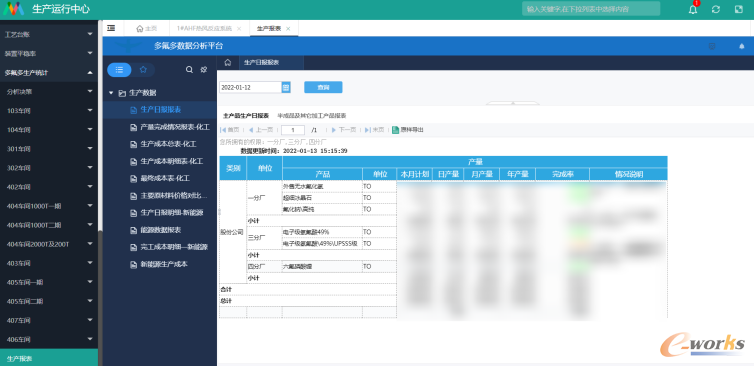
Task: Collapse sidebar using the hamburger menu icon
Action: click(x=111, y=28)
